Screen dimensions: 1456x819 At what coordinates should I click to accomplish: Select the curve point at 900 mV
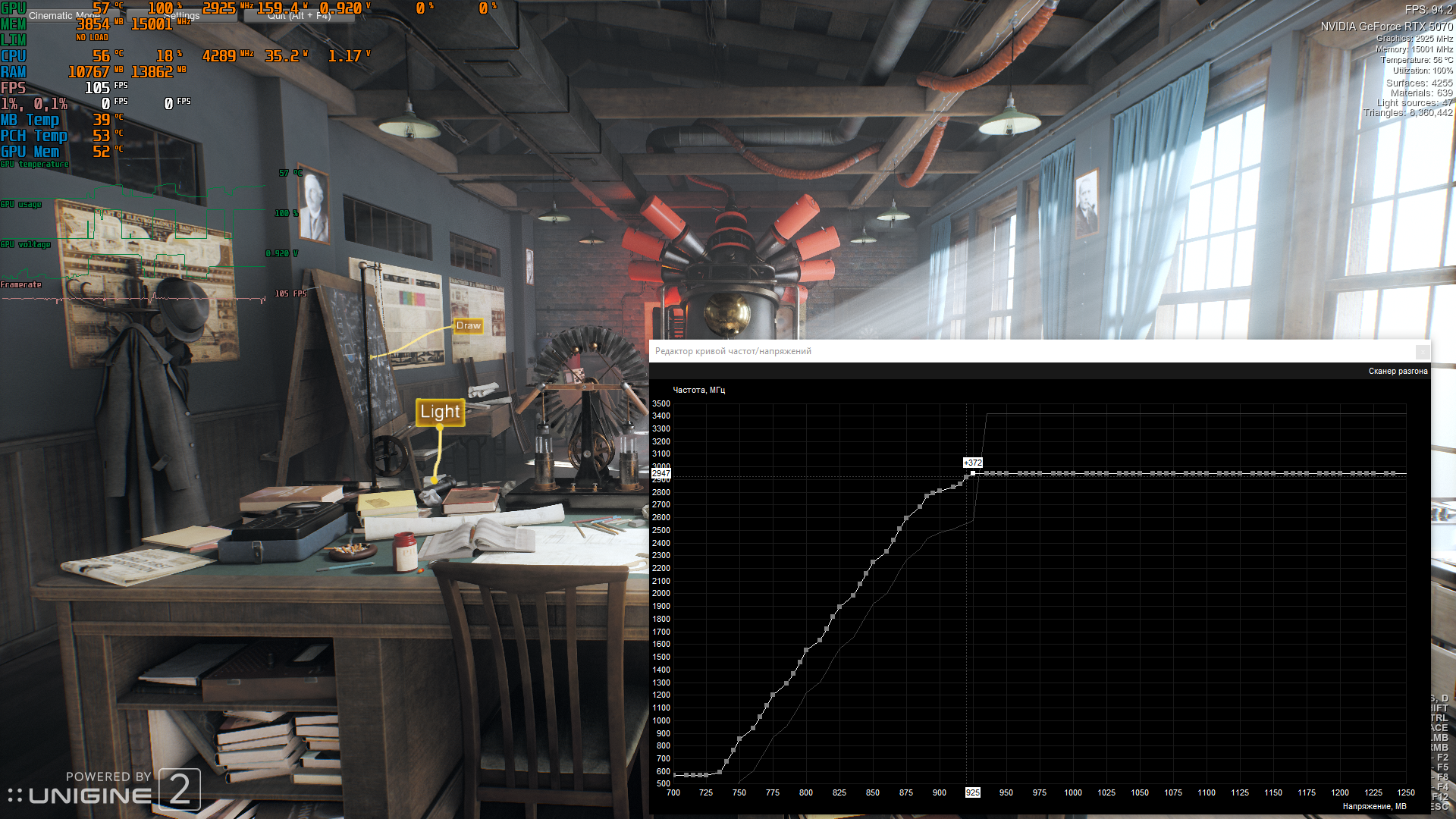[940, 491]
